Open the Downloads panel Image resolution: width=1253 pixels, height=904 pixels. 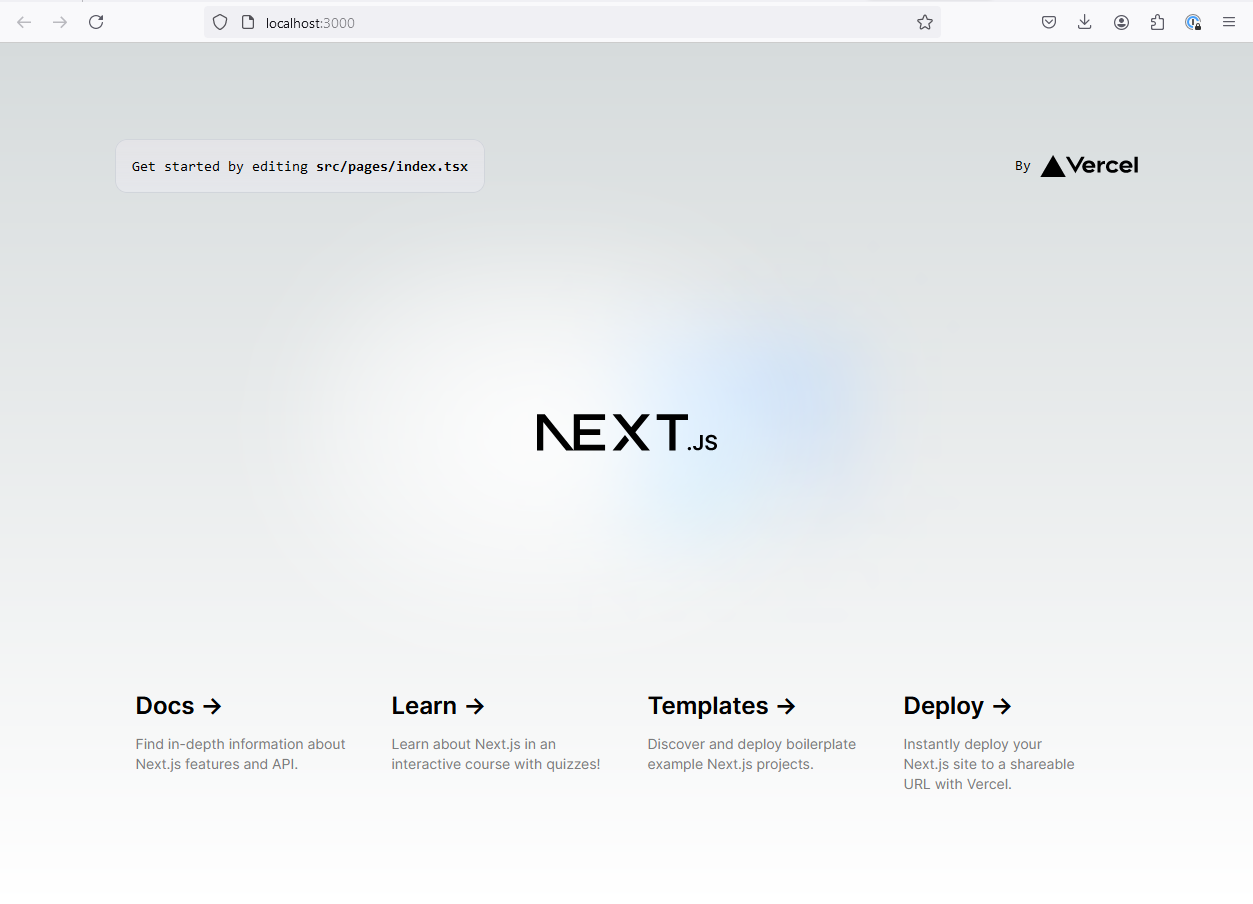point(1085,22)
